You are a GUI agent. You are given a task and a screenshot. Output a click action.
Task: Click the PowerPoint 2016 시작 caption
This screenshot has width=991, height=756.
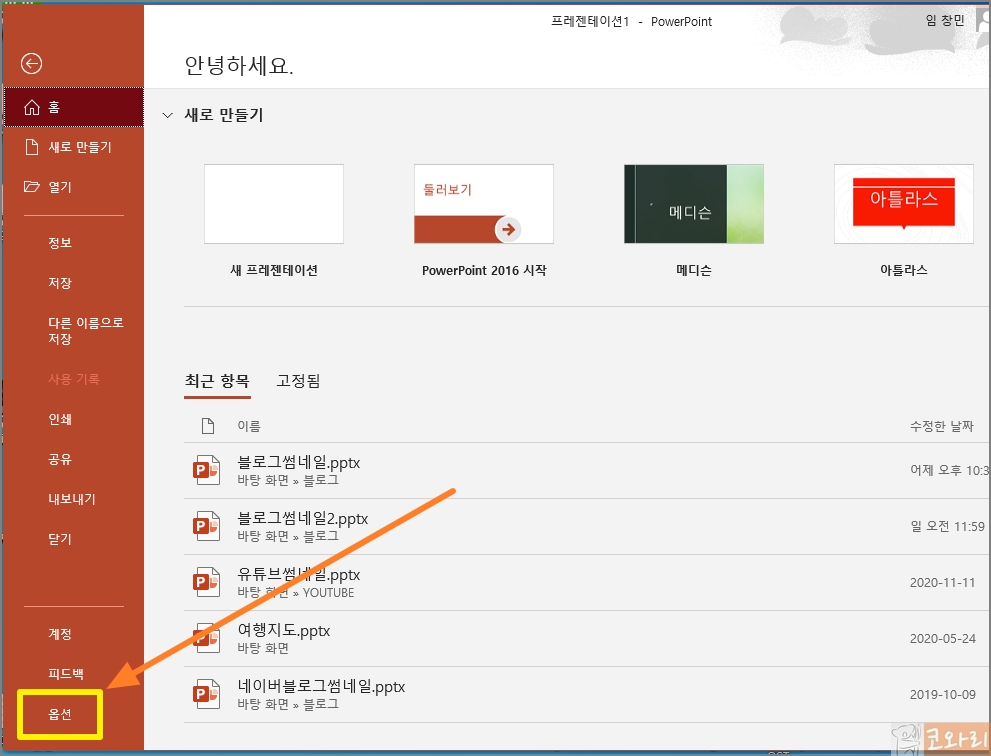pyautogui.click(x=484, y=271)
